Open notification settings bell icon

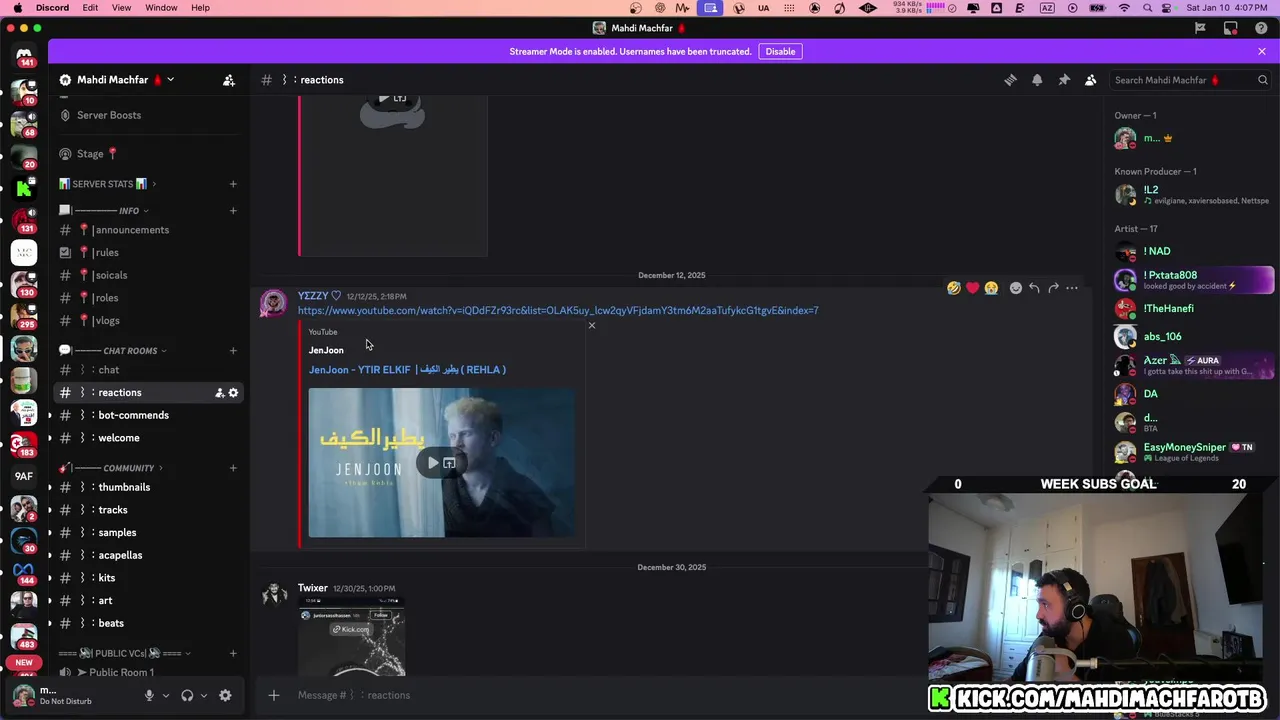tap(1037, 80)
